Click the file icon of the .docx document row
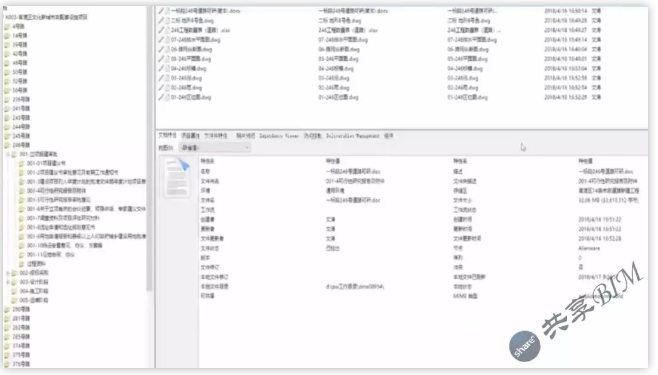The width and height of the screenshot is (658, 375). 167,11
